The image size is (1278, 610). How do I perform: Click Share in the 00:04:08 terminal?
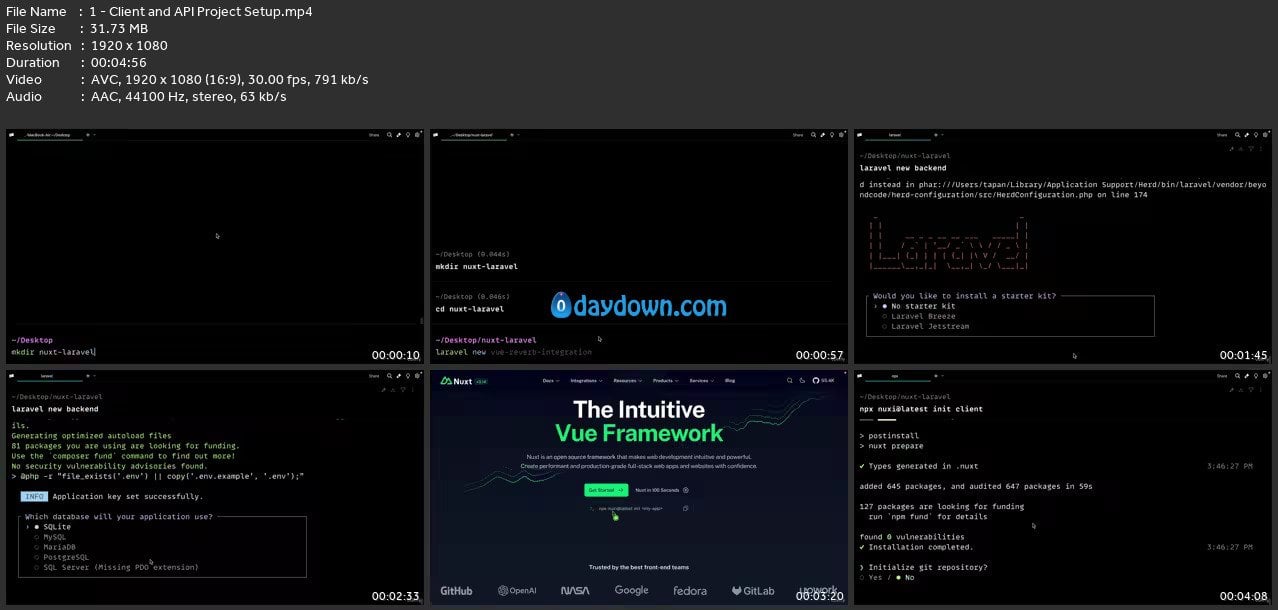tap(1222, 377)
